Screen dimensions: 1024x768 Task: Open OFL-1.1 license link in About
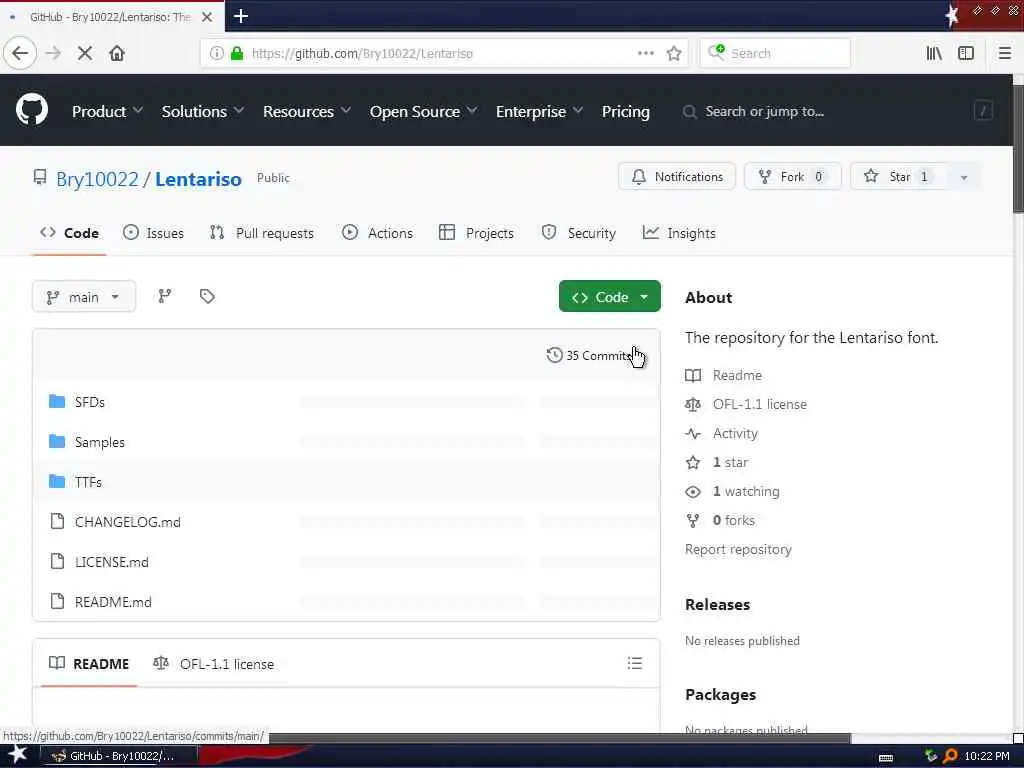click(760, 404)
